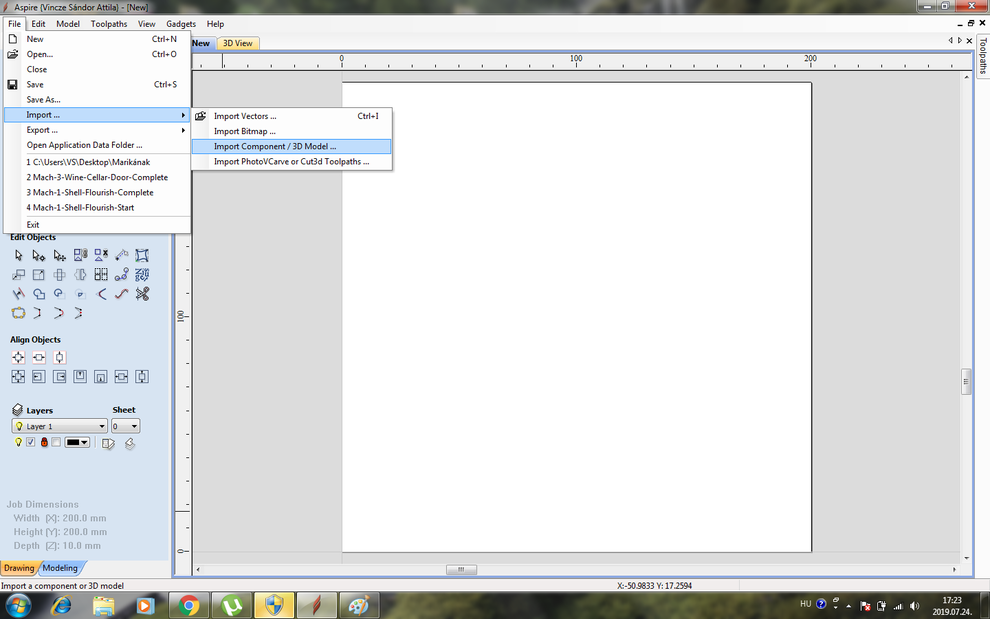Open recent file Mach-3-Wine-Cellar-Door-Complete

coord(97,177)
